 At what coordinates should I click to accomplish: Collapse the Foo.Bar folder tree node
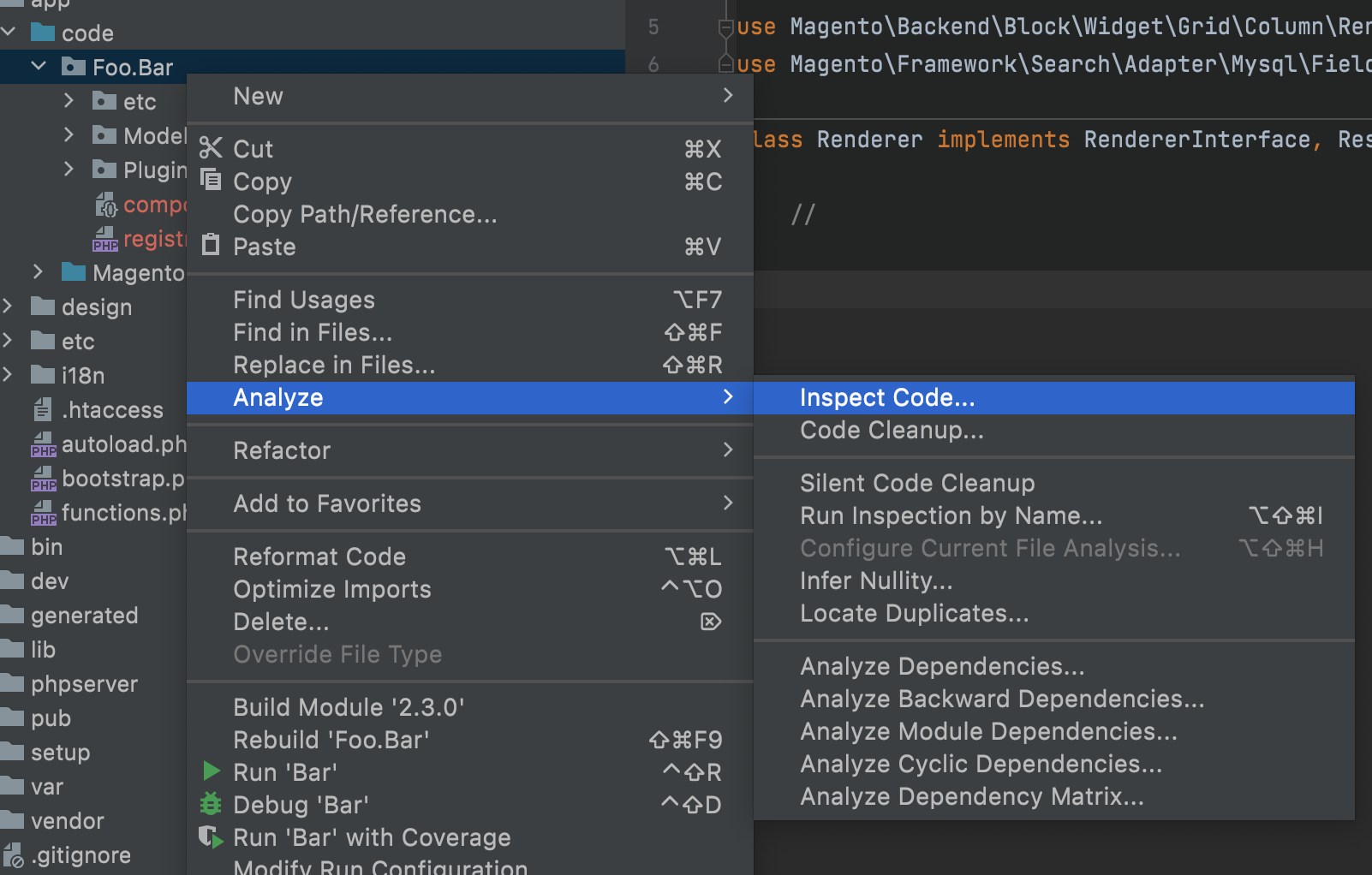pyautogui.click(x=39, y=66)
